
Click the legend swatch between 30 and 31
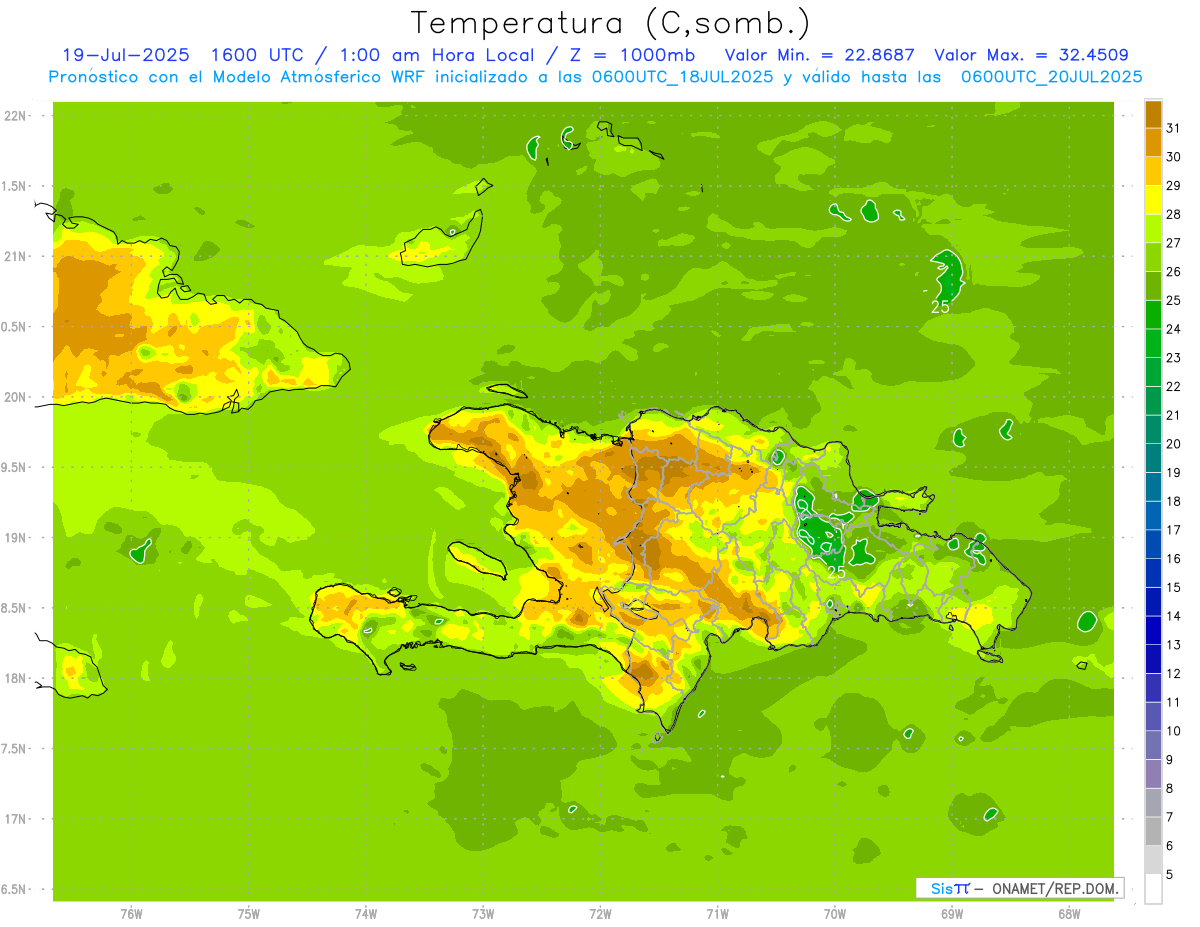tap(1153, 142)
